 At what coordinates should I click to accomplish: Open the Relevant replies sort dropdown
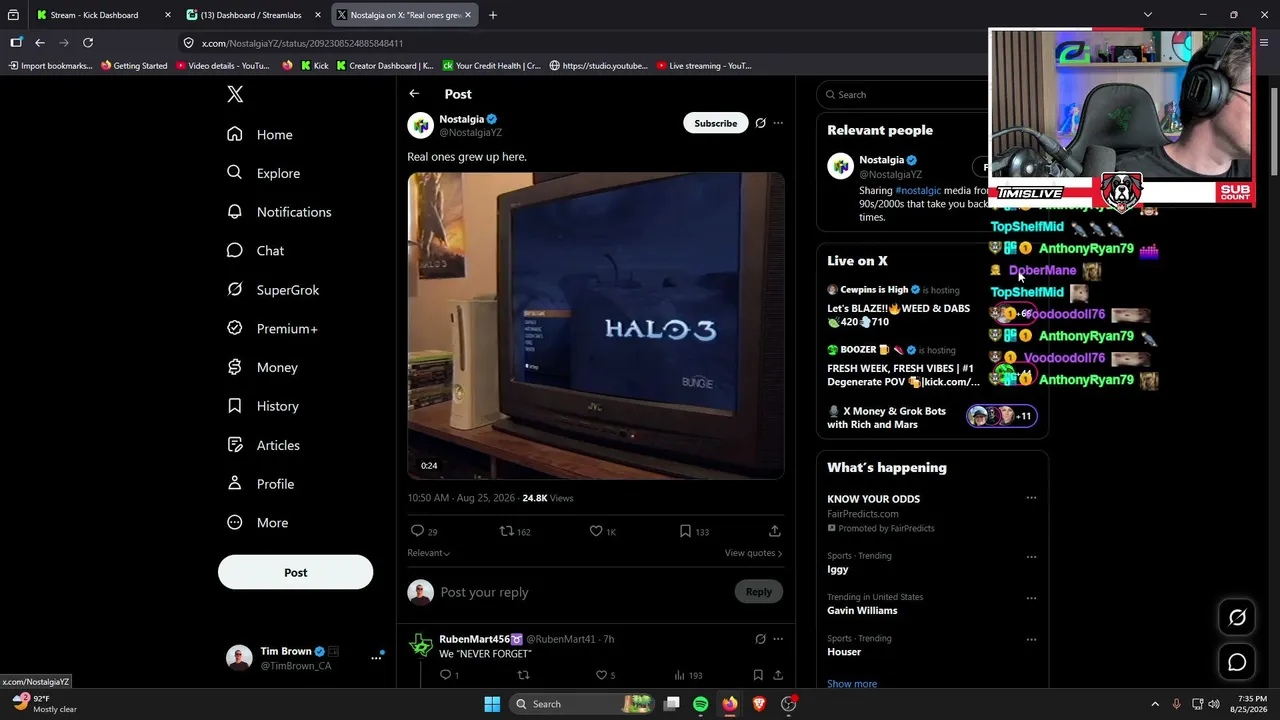coord(428,553)
